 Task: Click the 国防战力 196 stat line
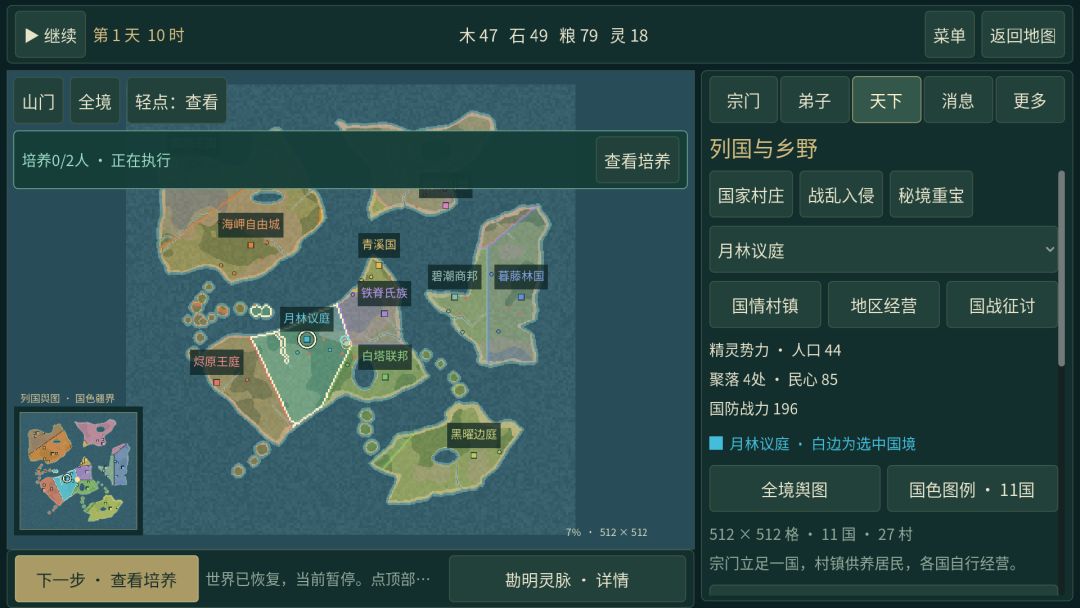tap(754, 409)
